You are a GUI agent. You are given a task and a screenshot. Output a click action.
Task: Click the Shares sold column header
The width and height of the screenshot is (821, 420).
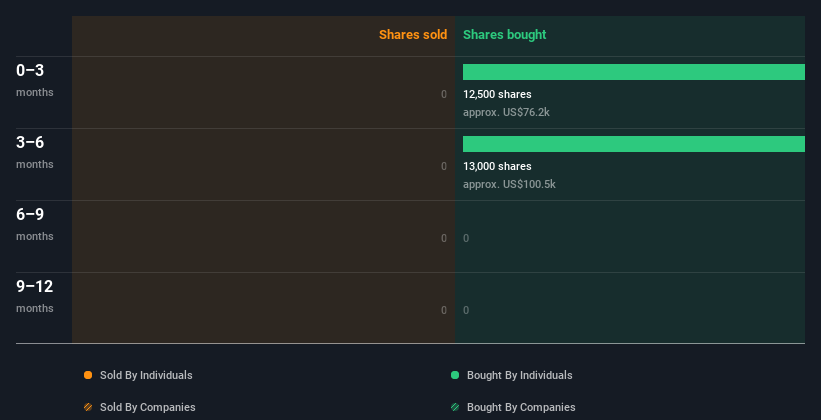click(413, 35)
